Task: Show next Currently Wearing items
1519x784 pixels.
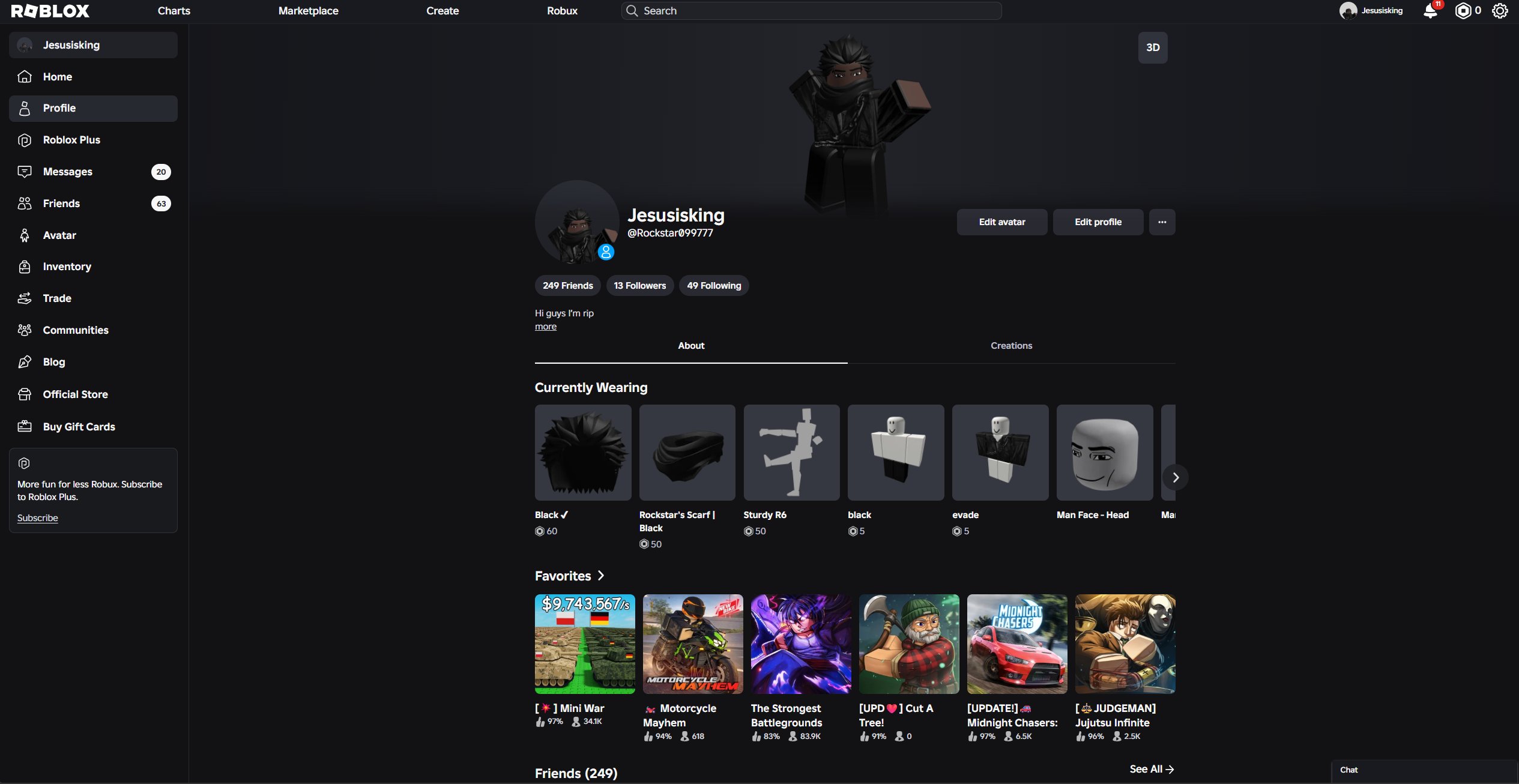Action: pyautogui.click(x=1175, y=477)
